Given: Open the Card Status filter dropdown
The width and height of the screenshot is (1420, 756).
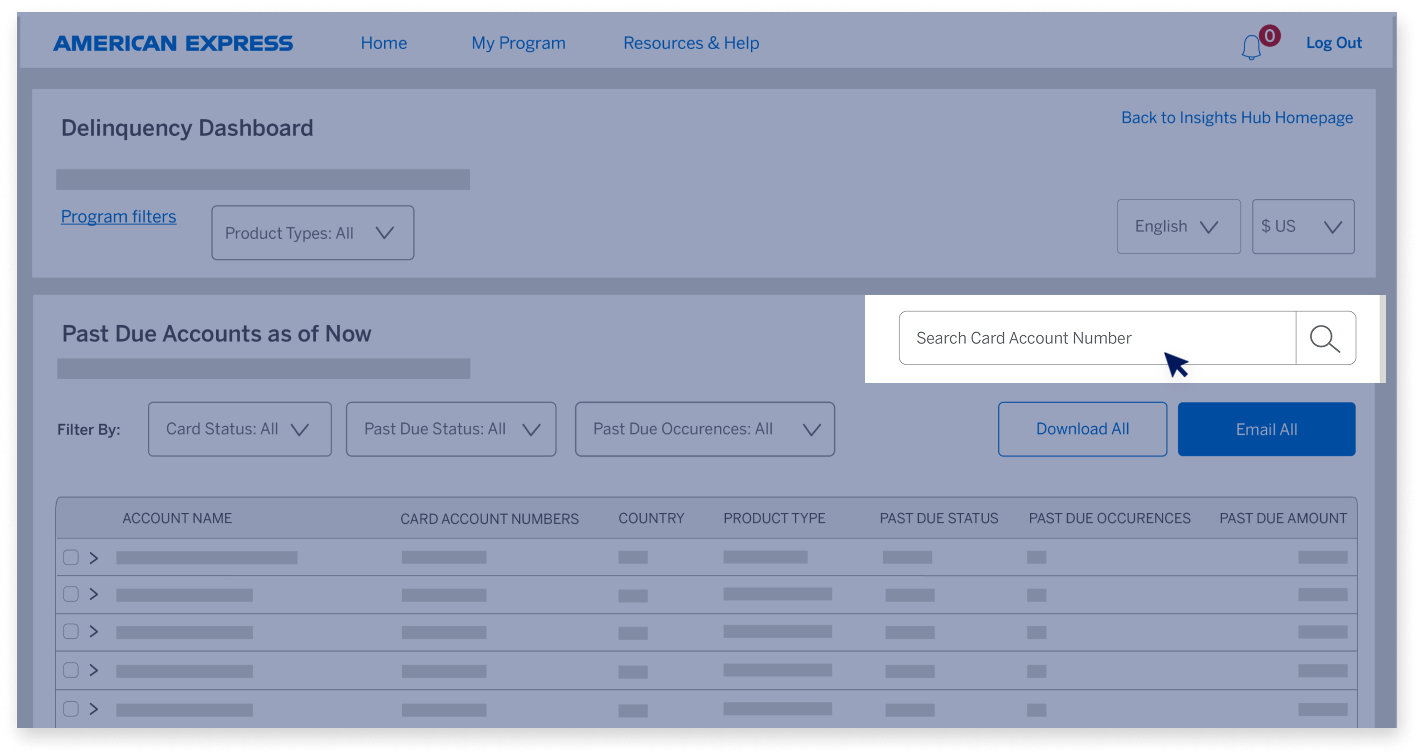Looking at the screenshot, I should (239, 429).
